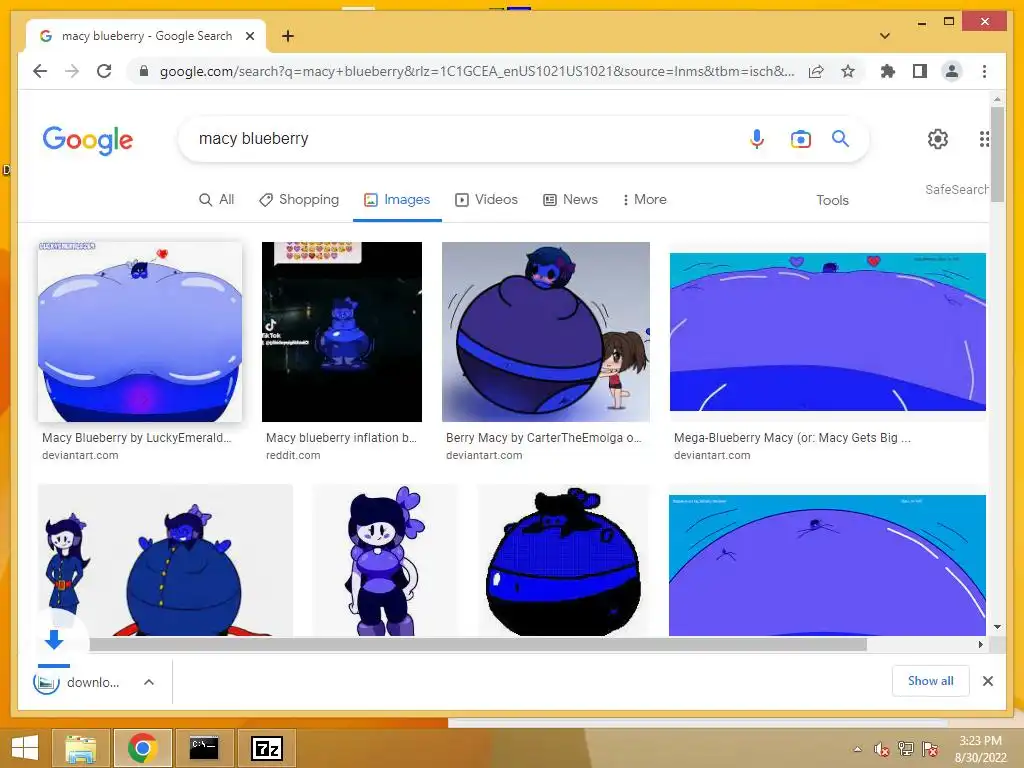Viewport: 1024px width, 768px height.
Task: Open the Chrome profile avatar
Action: click(952, 71)
